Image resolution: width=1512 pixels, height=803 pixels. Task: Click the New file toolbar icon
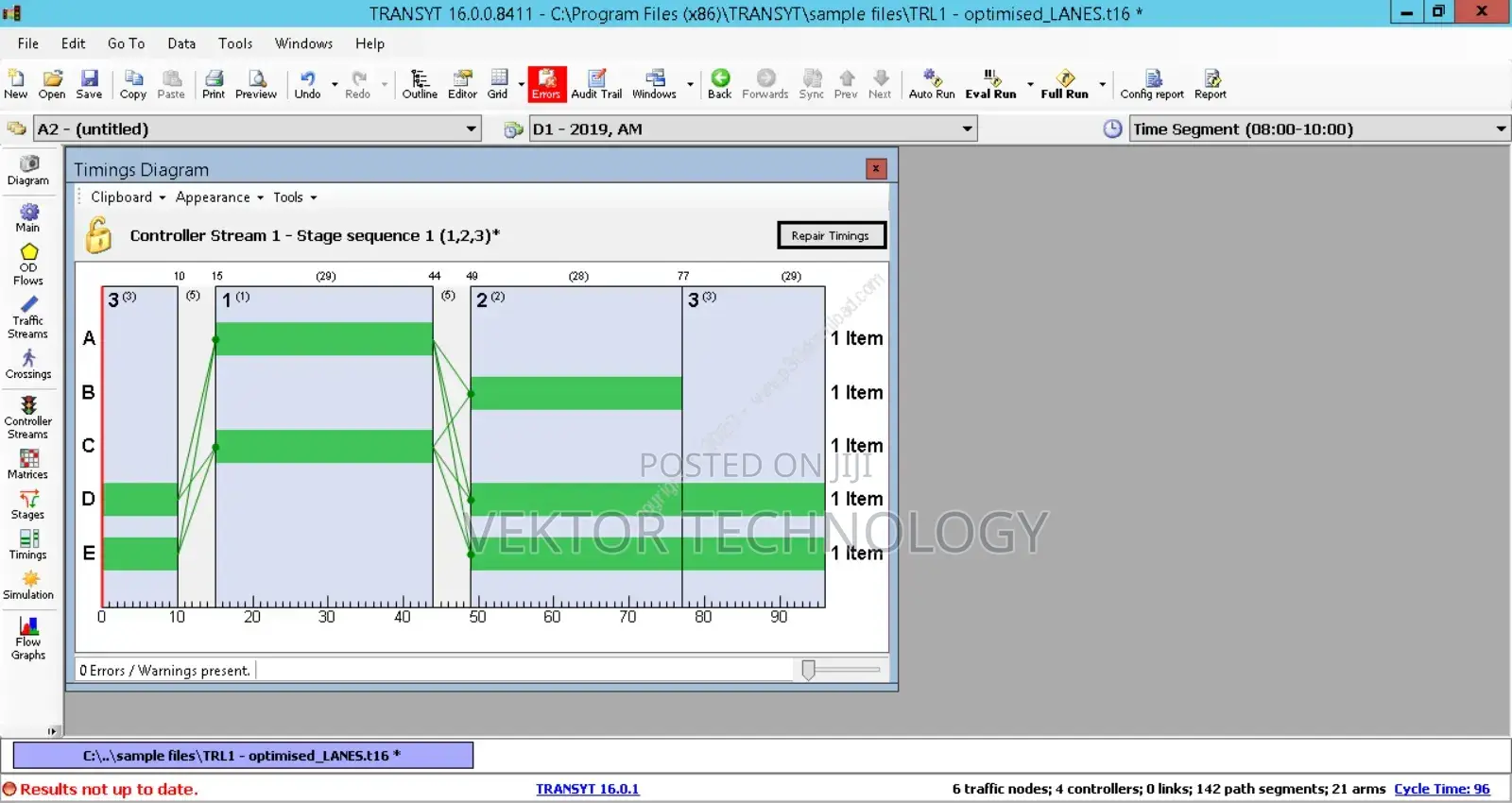click(x=16, y=83)
